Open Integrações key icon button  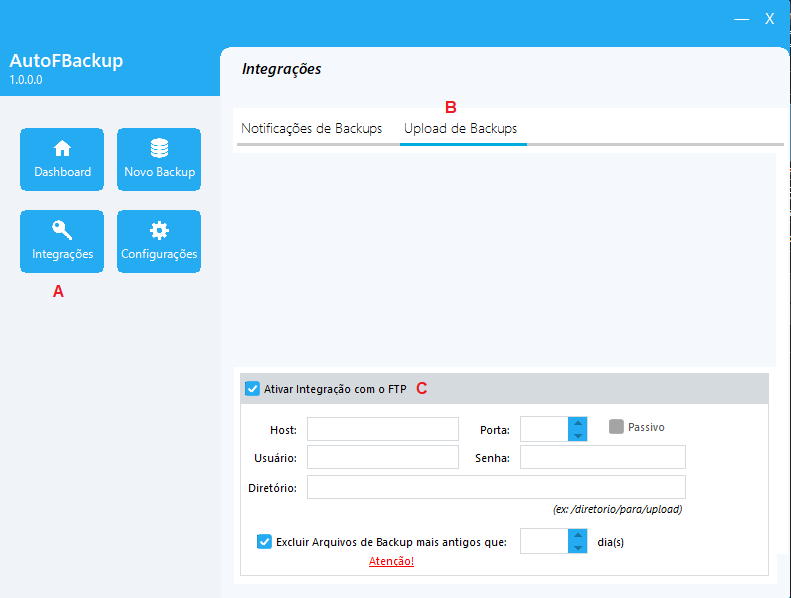coord(62,242)
